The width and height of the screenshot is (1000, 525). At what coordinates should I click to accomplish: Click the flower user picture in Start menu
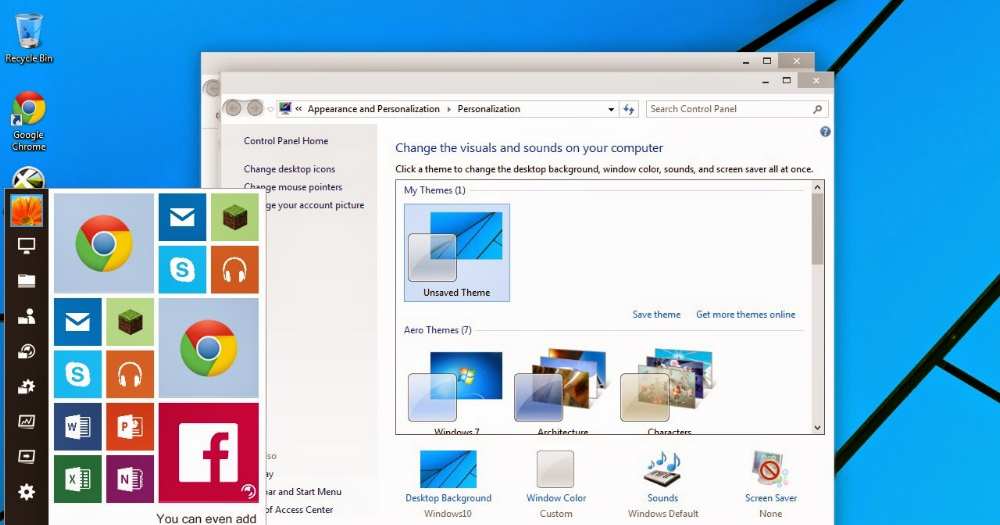(x=26, y=211)
